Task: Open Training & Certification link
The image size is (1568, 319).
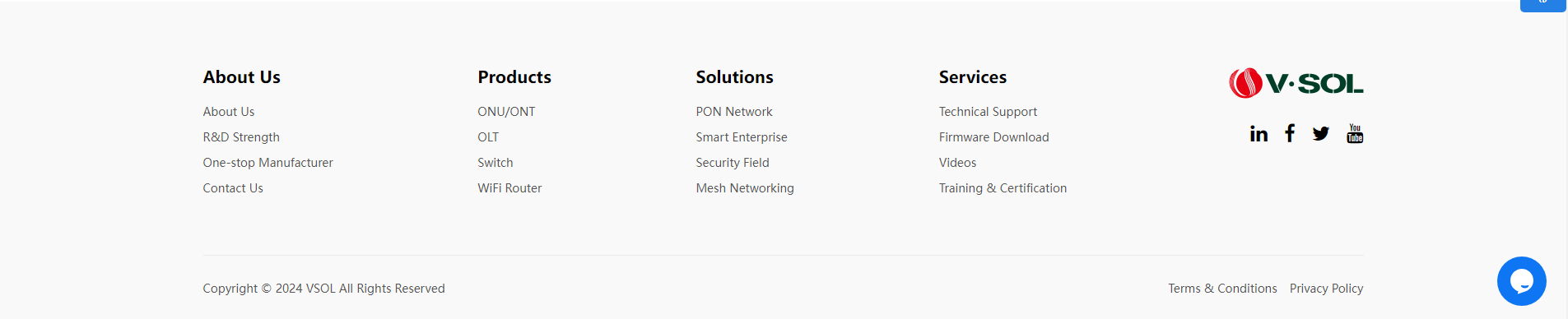Action: (x=1003, y=188)
